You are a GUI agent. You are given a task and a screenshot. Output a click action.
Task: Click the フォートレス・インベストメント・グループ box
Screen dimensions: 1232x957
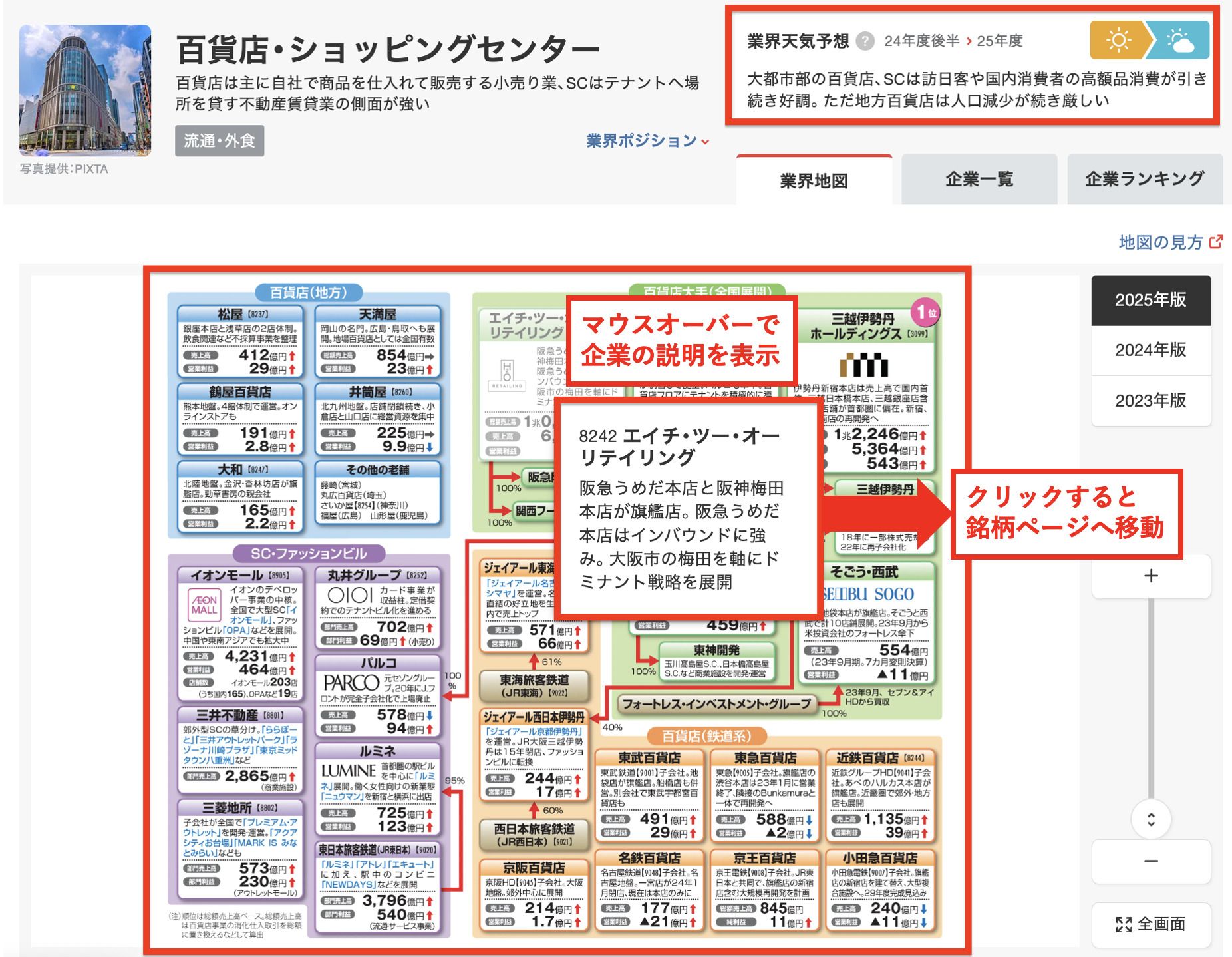tap(716, 704)
